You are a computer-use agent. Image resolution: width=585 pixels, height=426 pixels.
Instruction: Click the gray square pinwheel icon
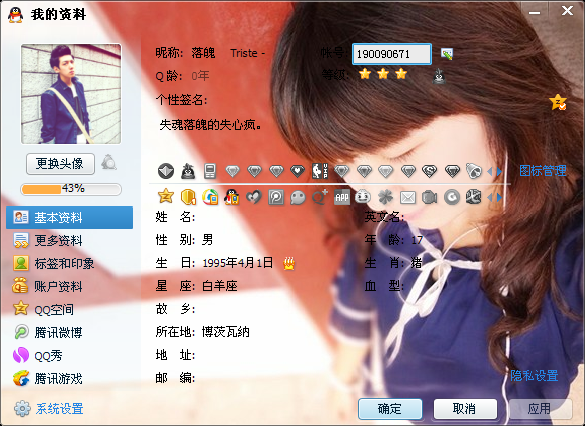[x=276, y=197]
